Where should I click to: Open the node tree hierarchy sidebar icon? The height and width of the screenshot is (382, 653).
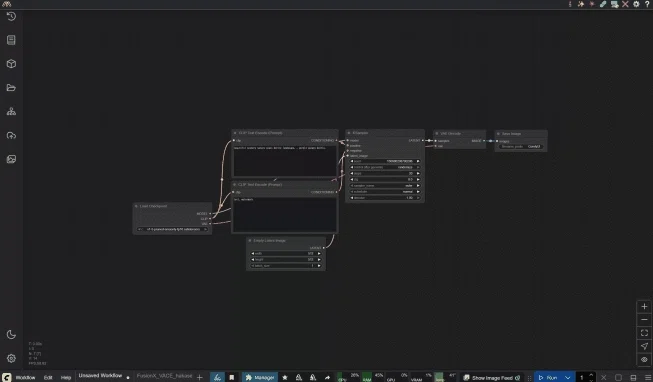11,111
